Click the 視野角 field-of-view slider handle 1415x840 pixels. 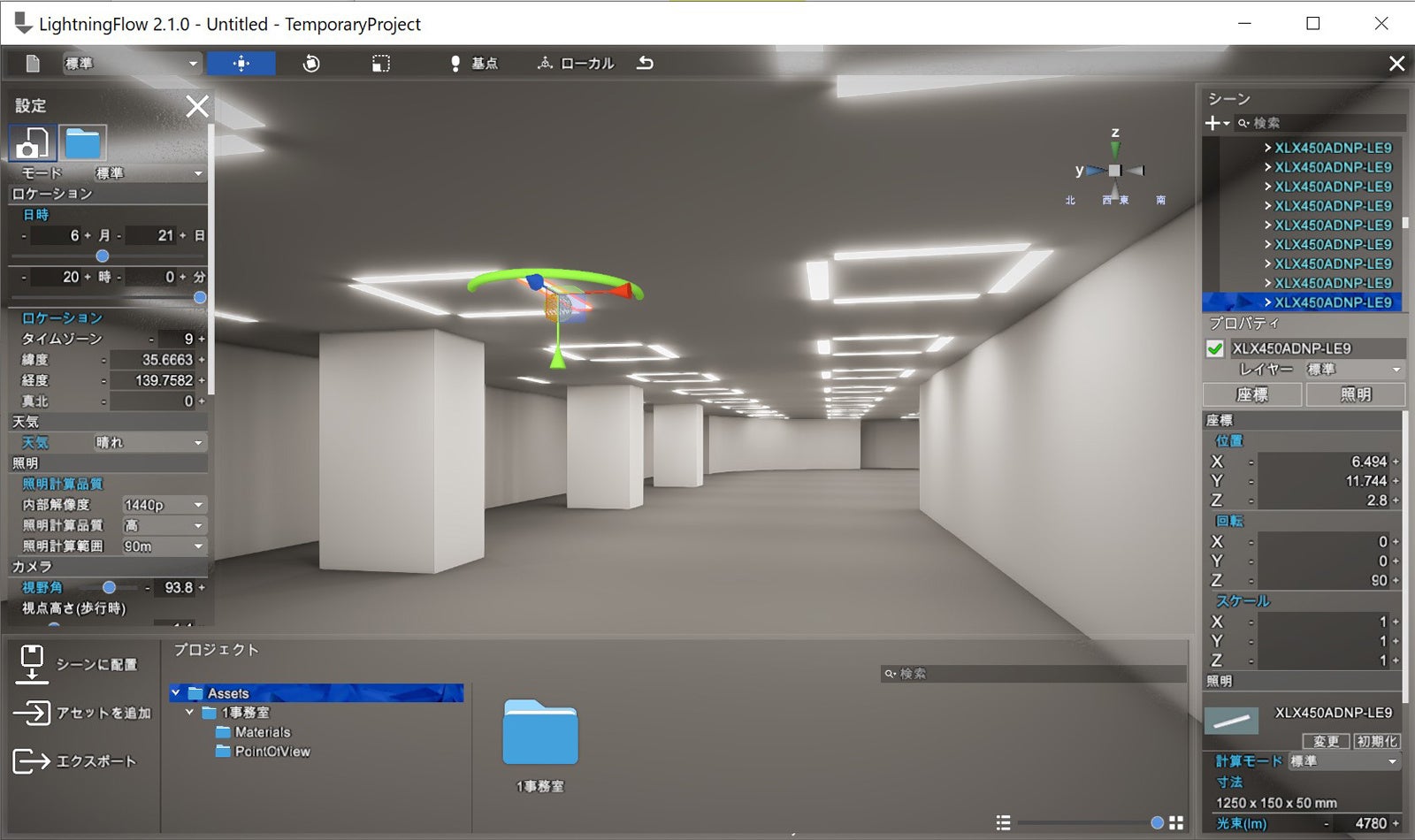coord(109,587)
